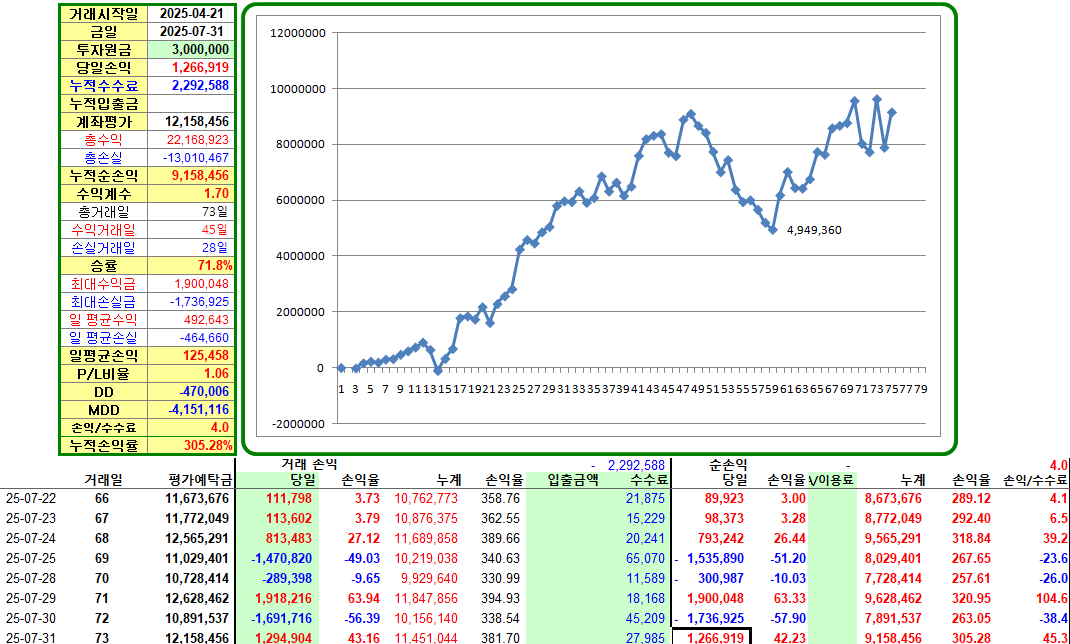Select the 입출금액 column header
The image size is (1070, 644).
pos(573,480)
